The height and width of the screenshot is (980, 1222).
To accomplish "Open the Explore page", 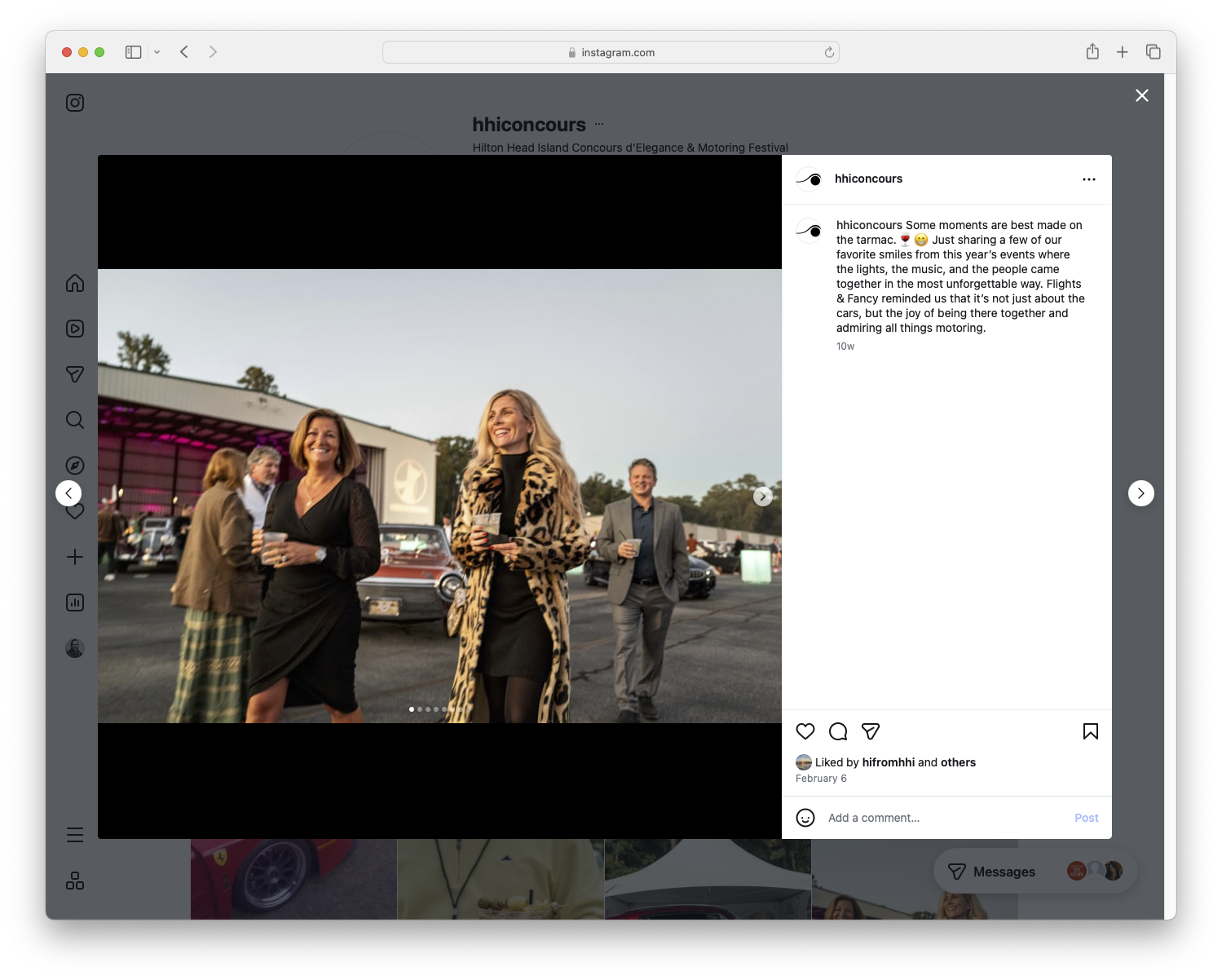I will [x=74, y=465].
